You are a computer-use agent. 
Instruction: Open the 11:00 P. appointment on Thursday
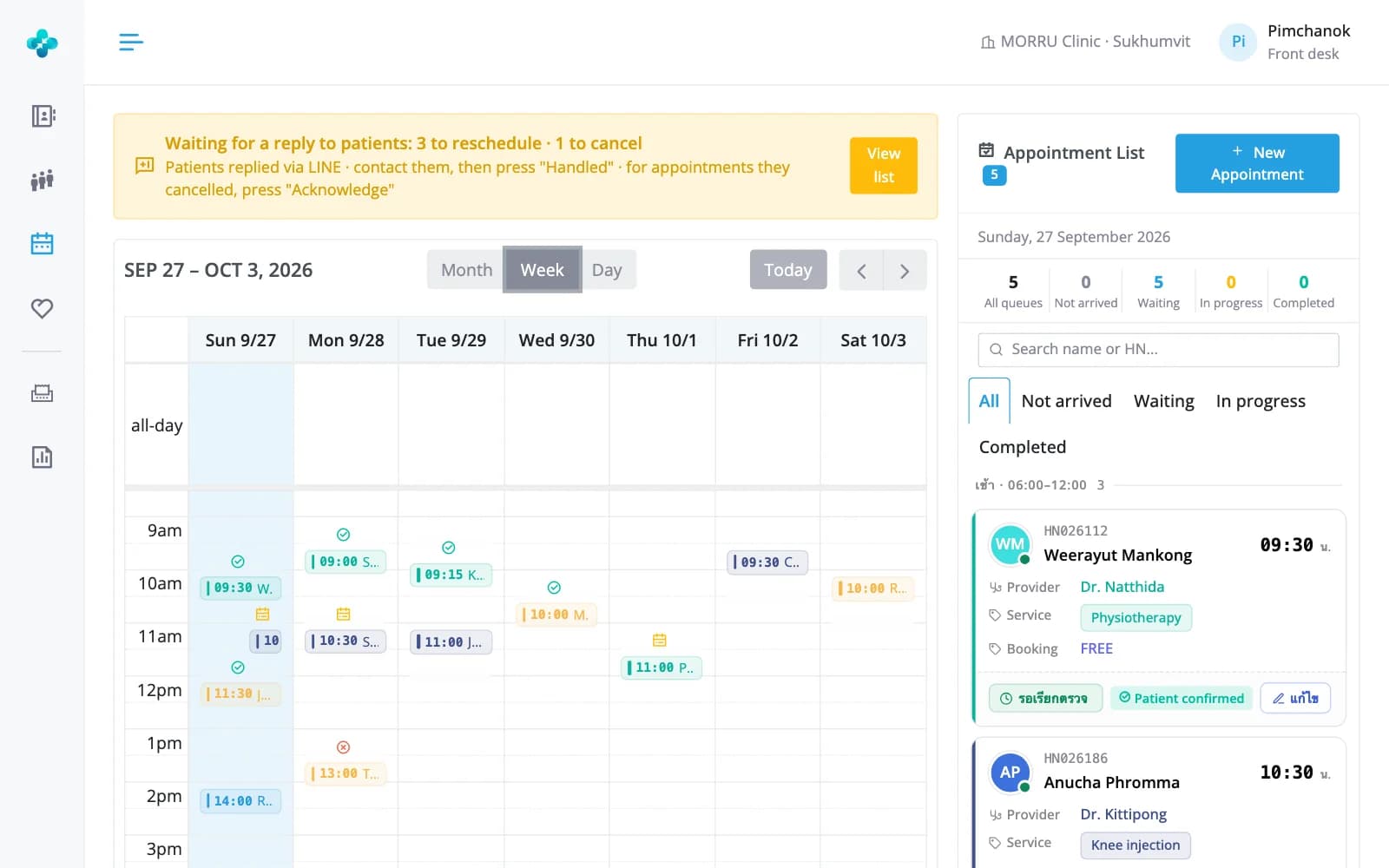point(662,667)
